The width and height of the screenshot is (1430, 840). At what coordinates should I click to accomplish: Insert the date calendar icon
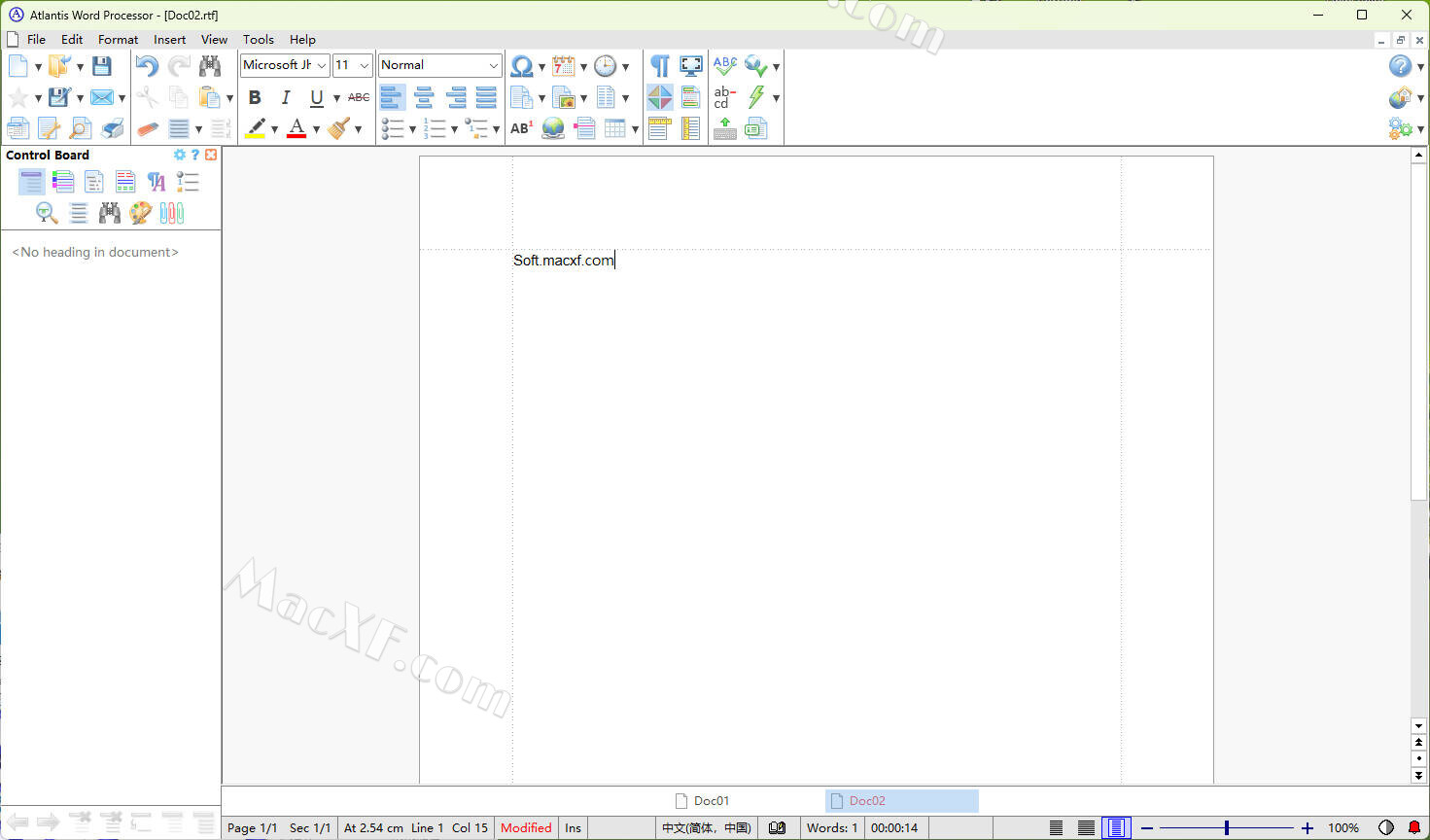[564, 66]
